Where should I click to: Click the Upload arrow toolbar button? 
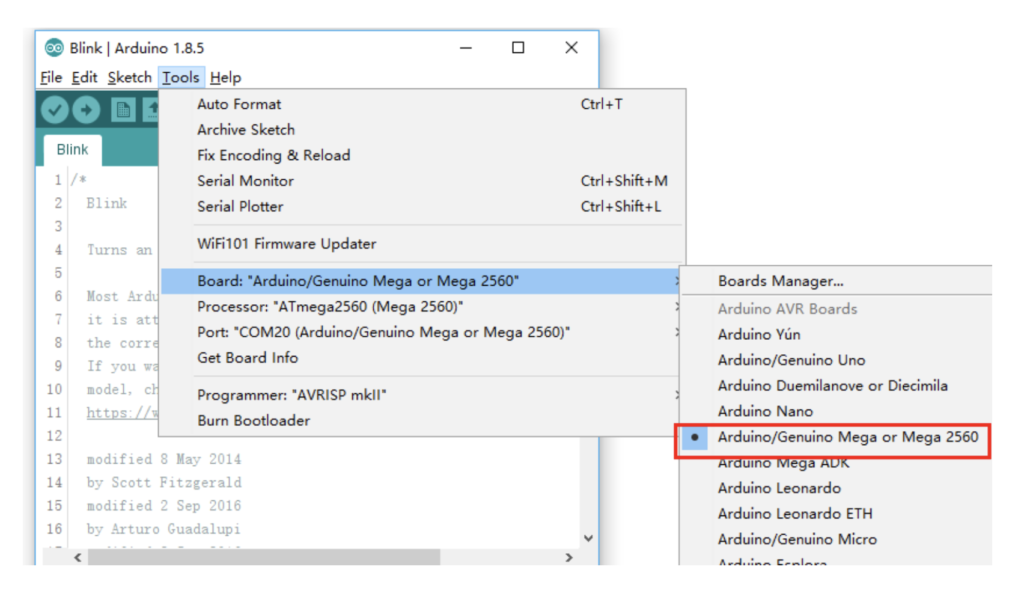point(86,110)
